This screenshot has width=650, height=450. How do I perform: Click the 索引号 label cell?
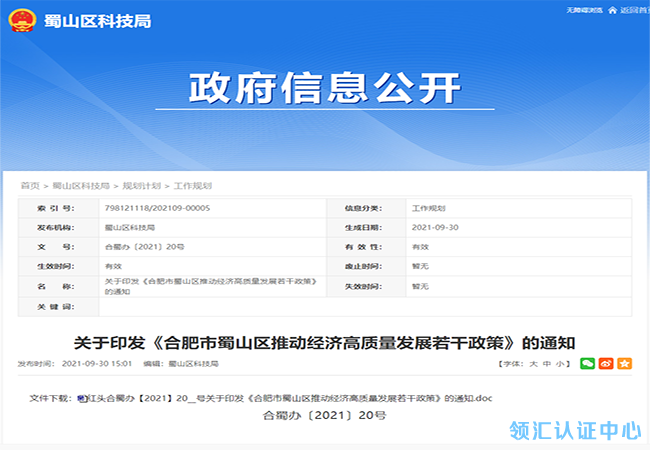pos(58,208)
